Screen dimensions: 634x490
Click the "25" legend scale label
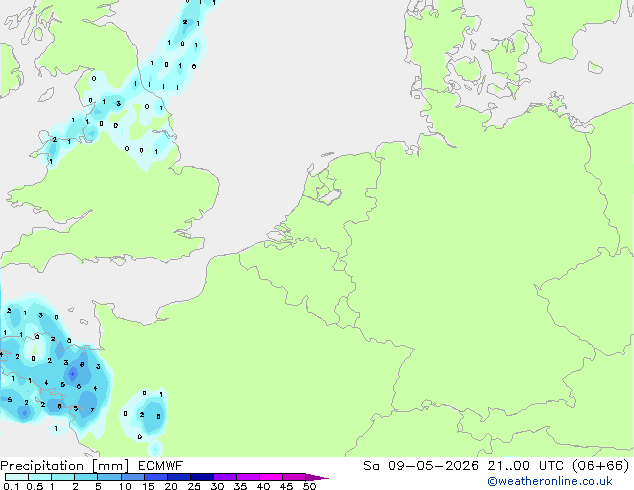[194, 486]
